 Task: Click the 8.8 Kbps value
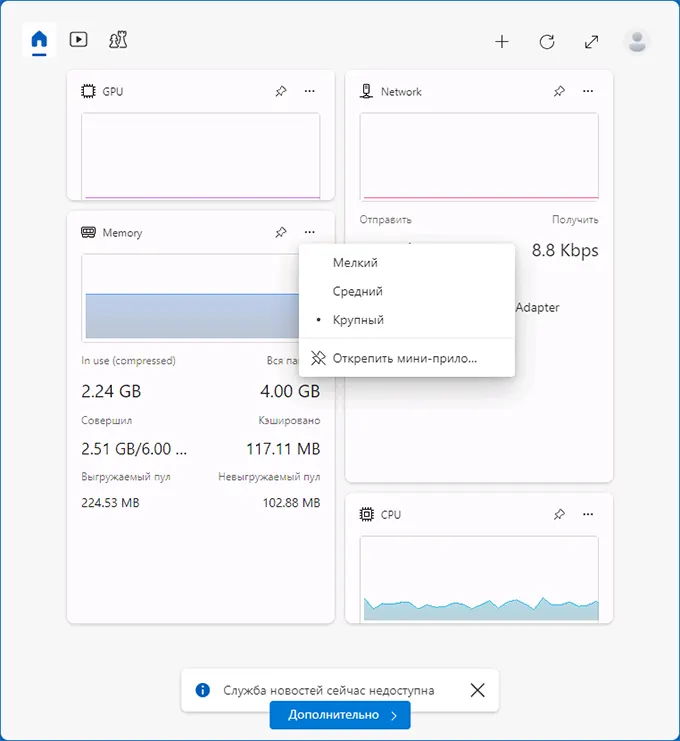pos(565,250)
